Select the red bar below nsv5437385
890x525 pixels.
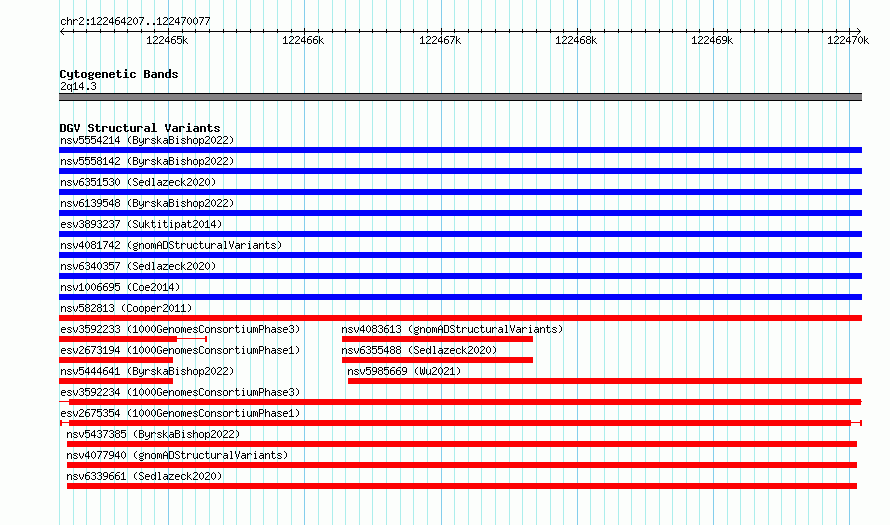[462, 444]
